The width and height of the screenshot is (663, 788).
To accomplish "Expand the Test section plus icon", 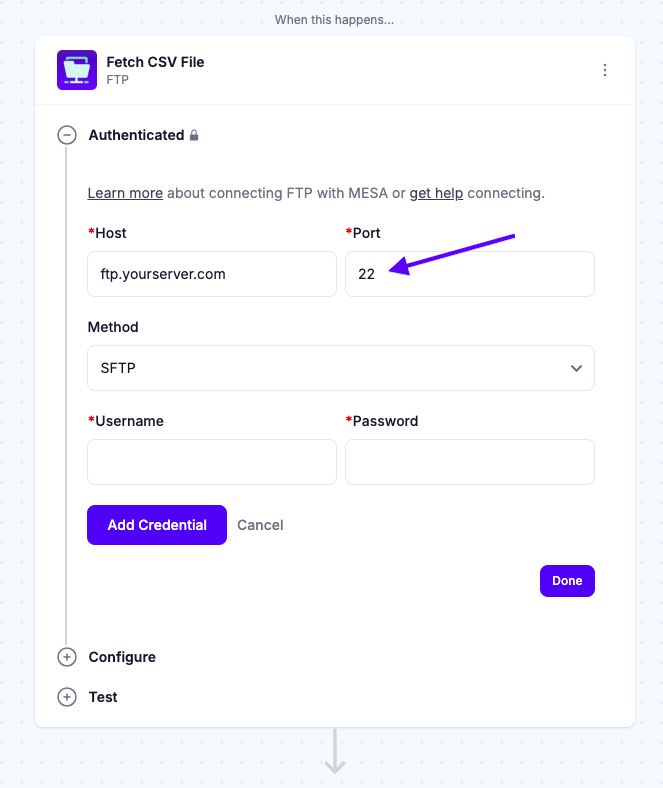I will (x=67, y=697).
